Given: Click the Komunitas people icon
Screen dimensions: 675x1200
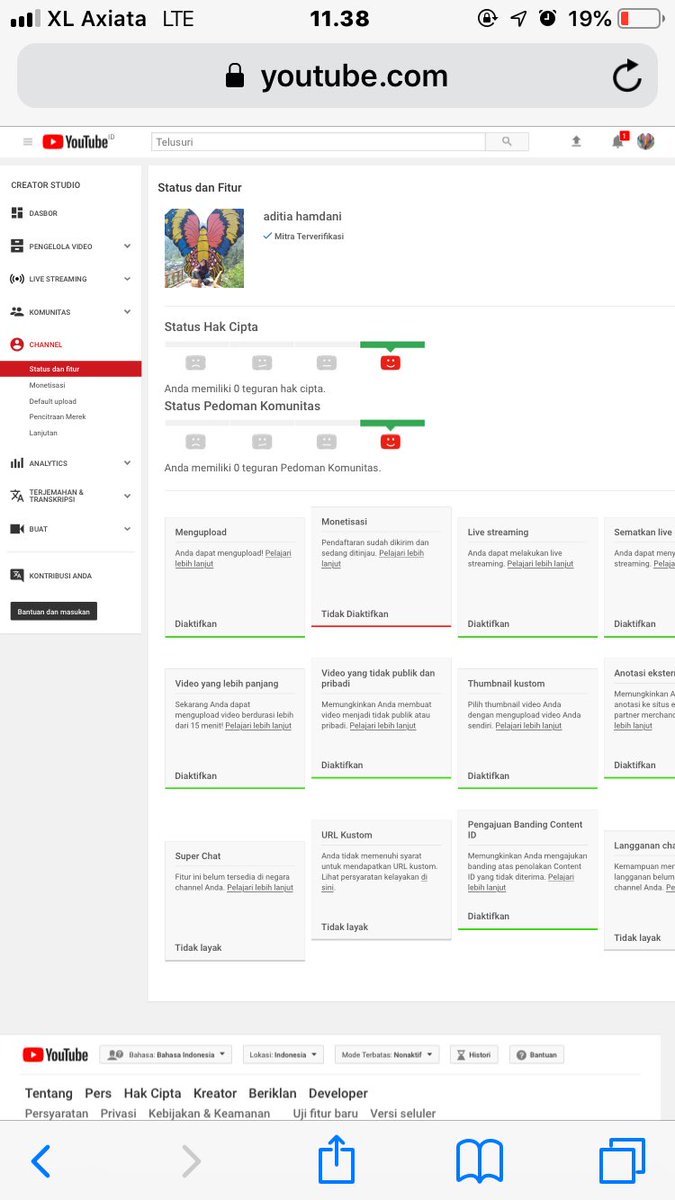Looking at the screenshot, I should pos(17,312).
